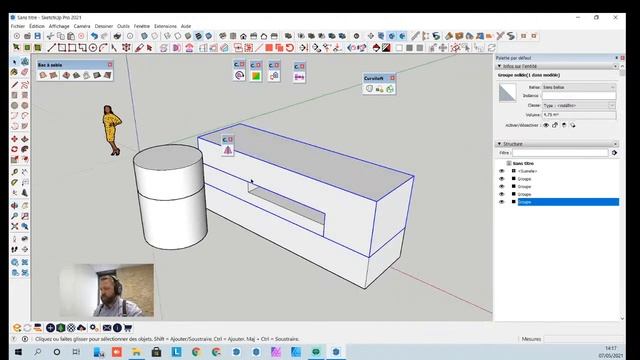This screenshot has height=360, width=640.
Task: Close the Curviloft floating toolbar
Action: [x=392, y=78]
